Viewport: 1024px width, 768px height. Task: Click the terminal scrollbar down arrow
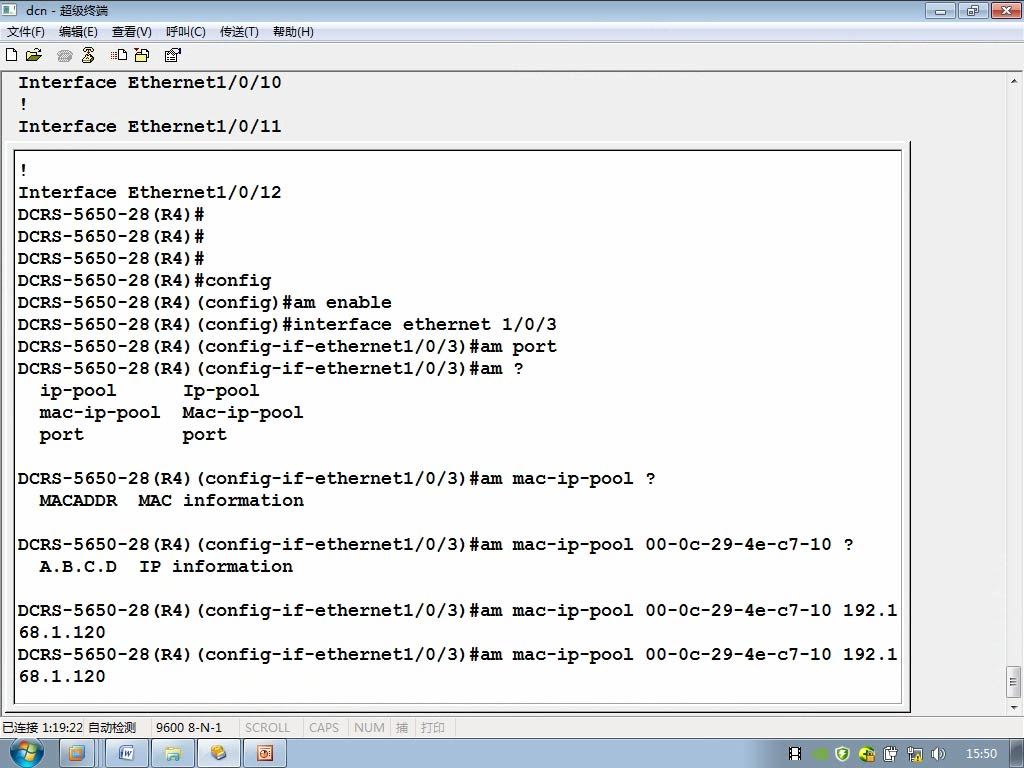[x=1014, y=707]
